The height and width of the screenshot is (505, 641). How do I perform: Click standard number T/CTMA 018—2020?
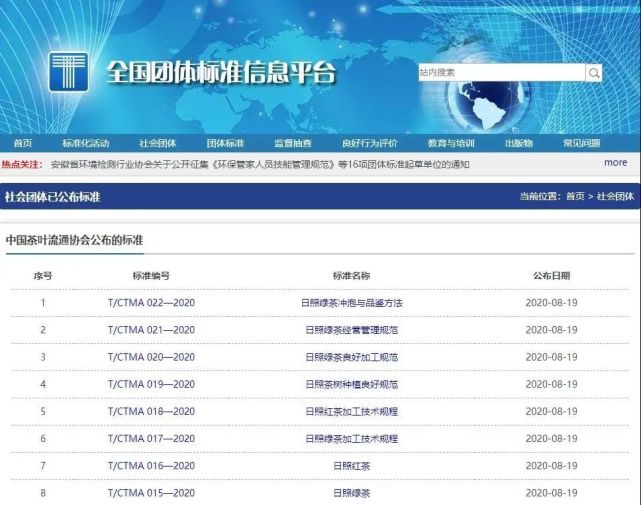click(151, 411)
